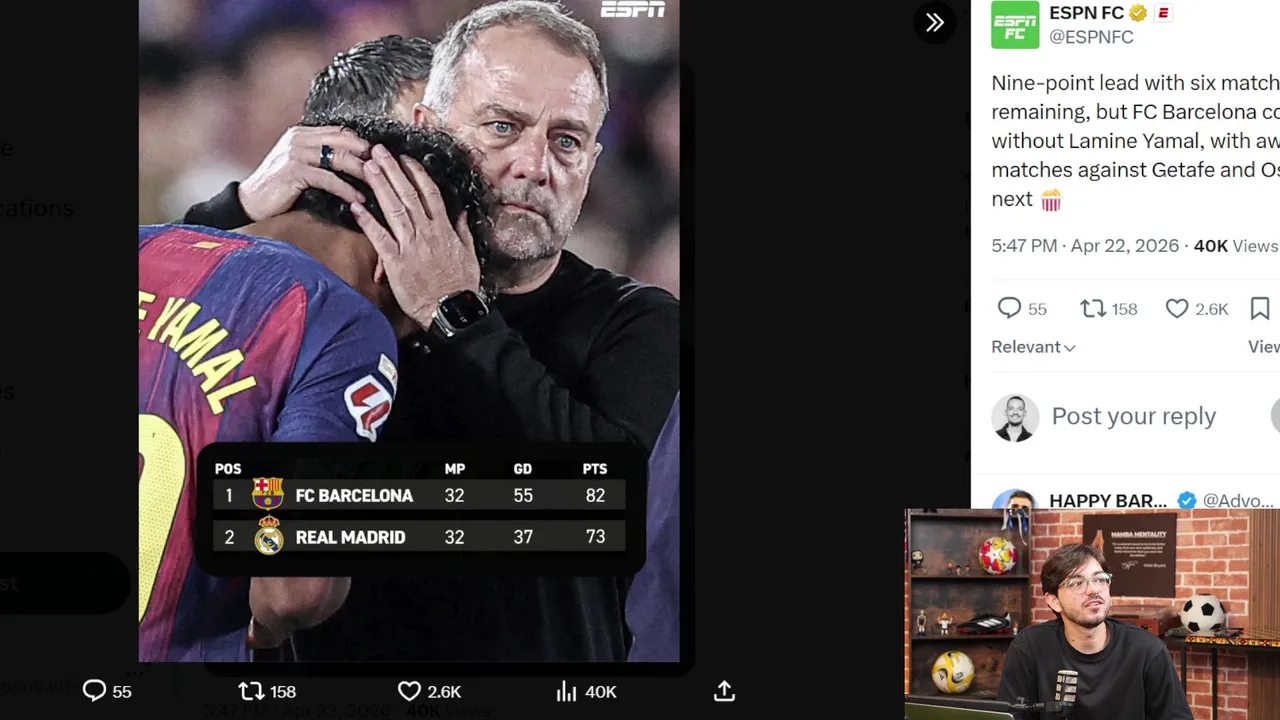Screen dimensions: 1280x720
Task: Click the Yamal and coach photo
Action: click(x=409, y=250)
